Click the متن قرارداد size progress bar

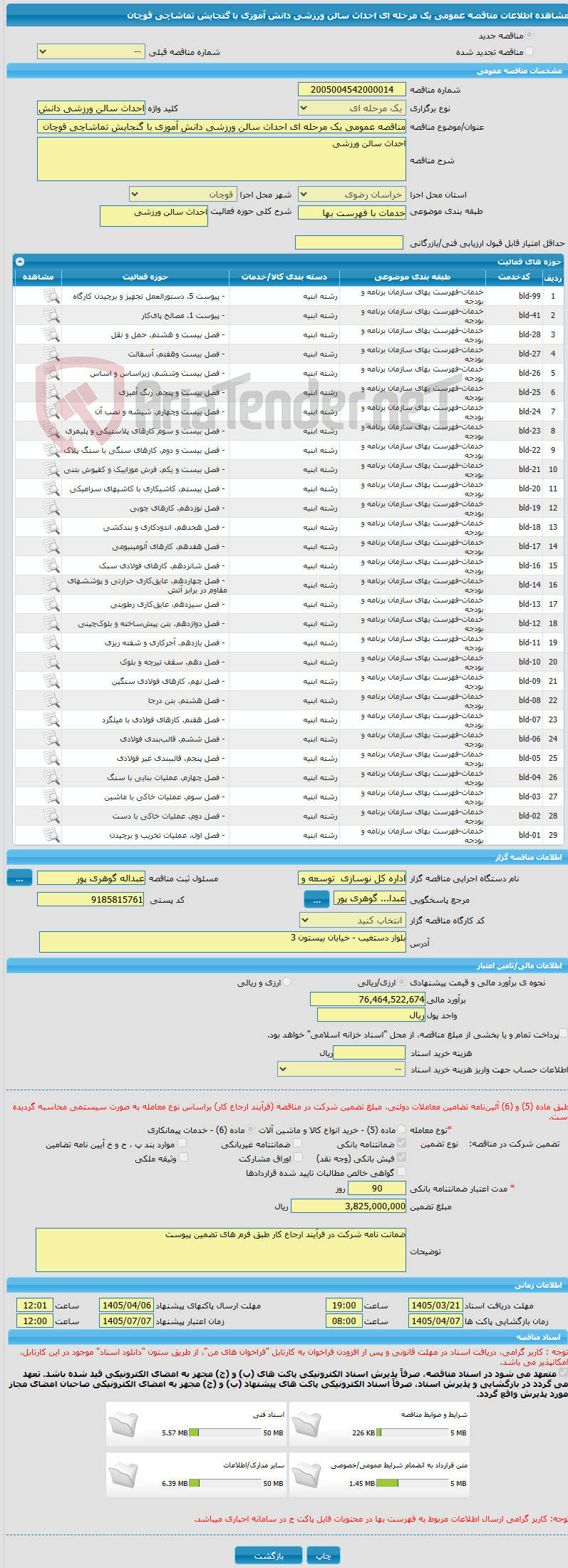coord(413,1484)
